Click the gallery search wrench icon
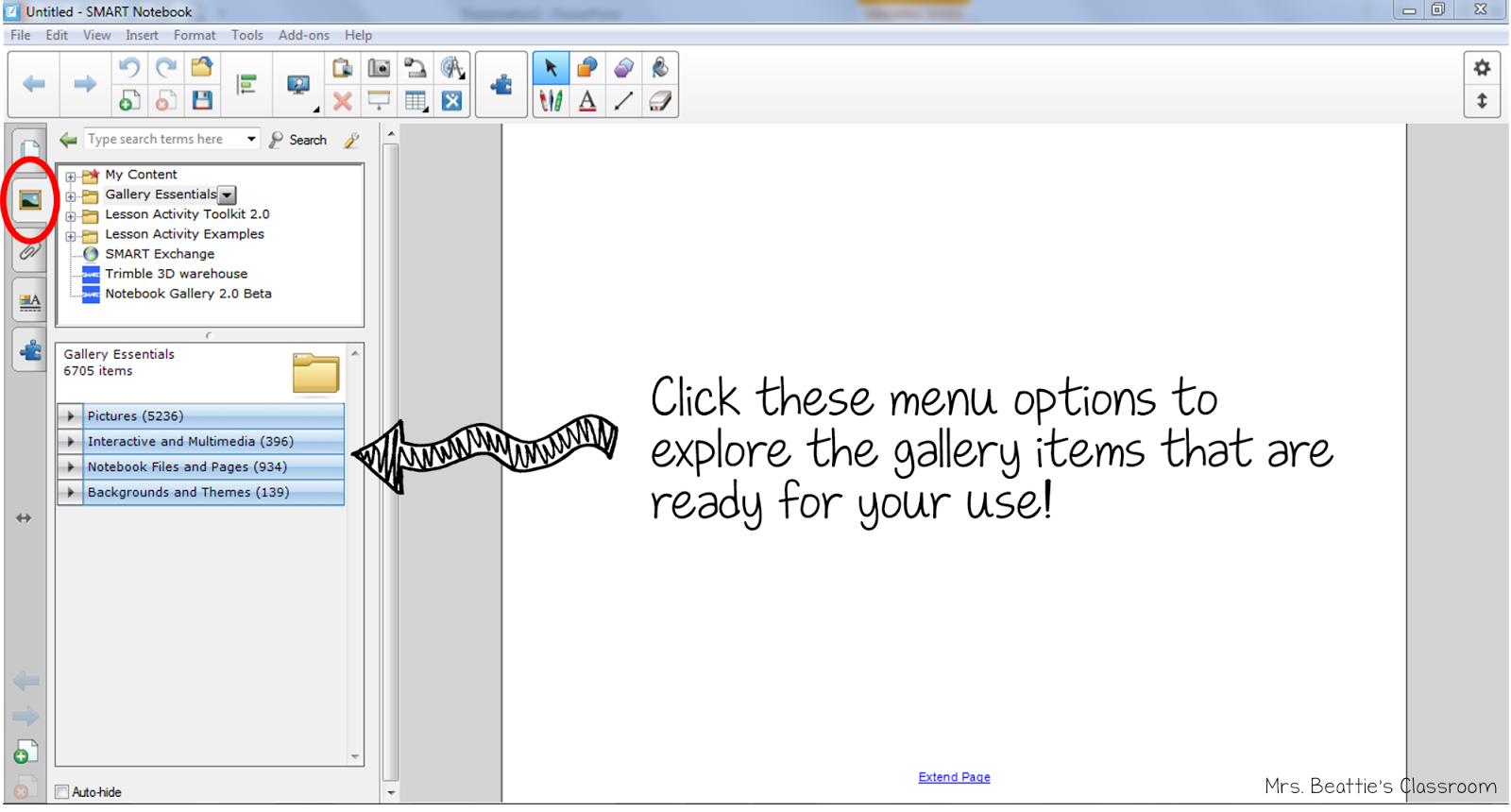The width and height of the screenshot is (1511, 812). [351, 140]
